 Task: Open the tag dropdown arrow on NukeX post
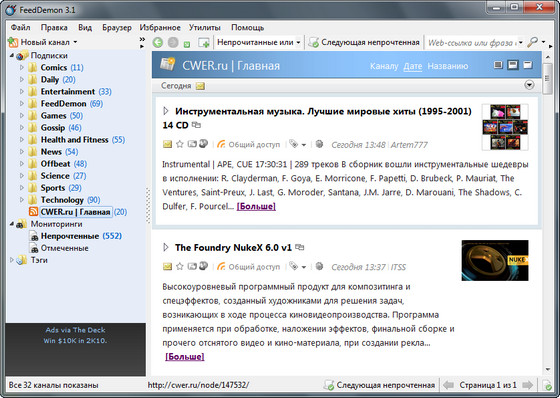(304, 267)
